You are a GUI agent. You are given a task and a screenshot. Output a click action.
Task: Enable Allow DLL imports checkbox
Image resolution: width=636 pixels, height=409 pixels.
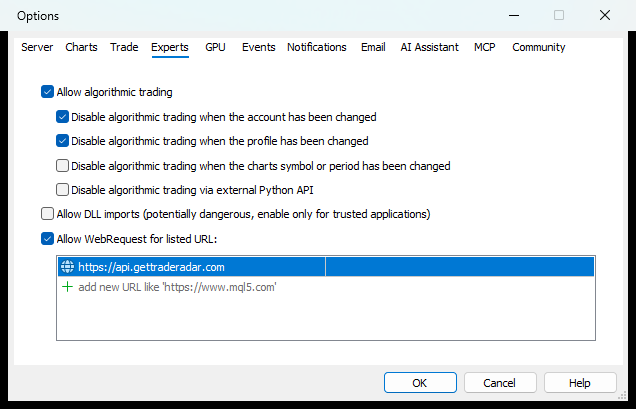tap(47, 214)
